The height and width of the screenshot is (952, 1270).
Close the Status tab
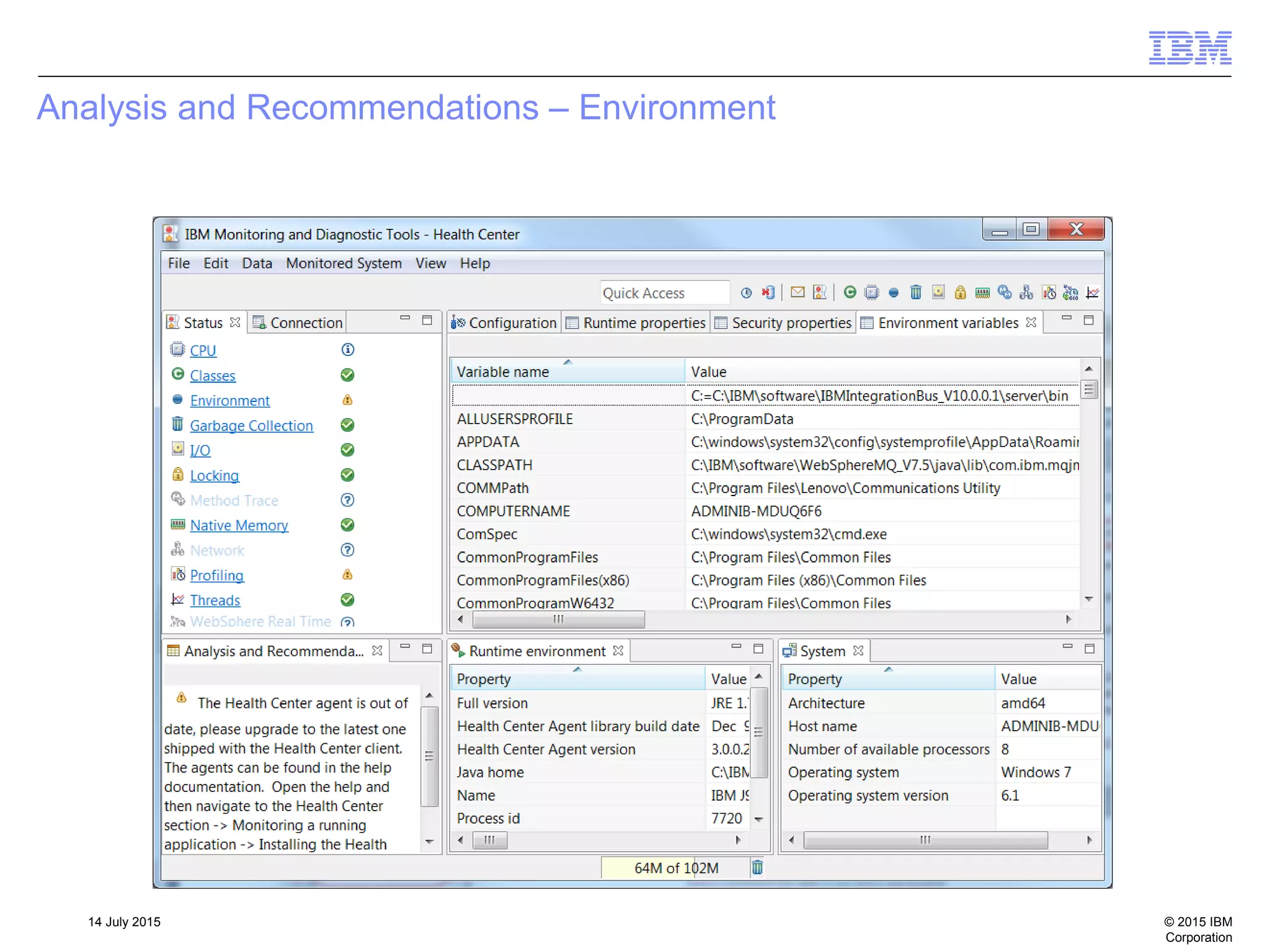click(x=234, y=323)
